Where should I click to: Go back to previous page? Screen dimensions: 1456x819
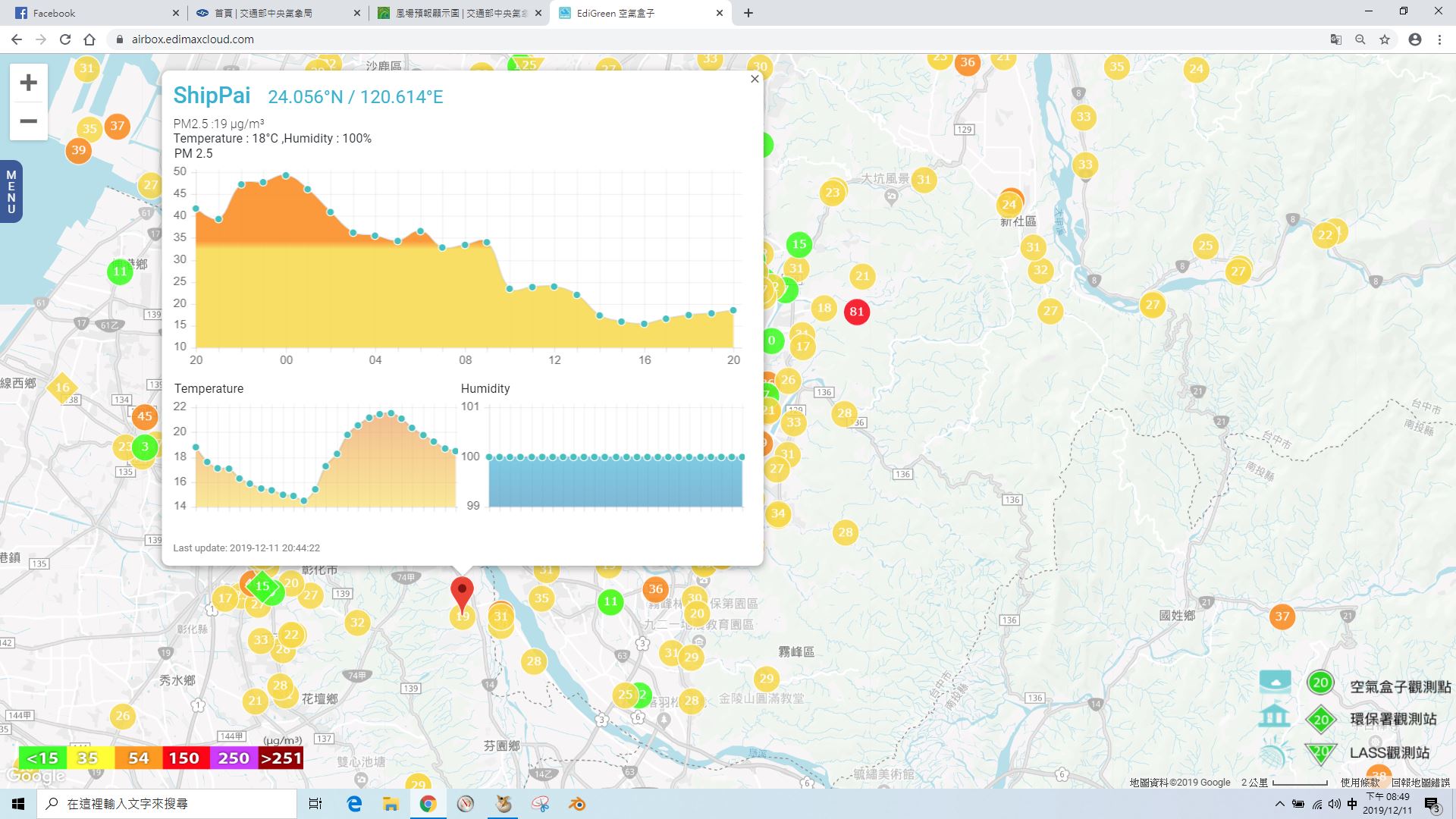tap(17, 39)
